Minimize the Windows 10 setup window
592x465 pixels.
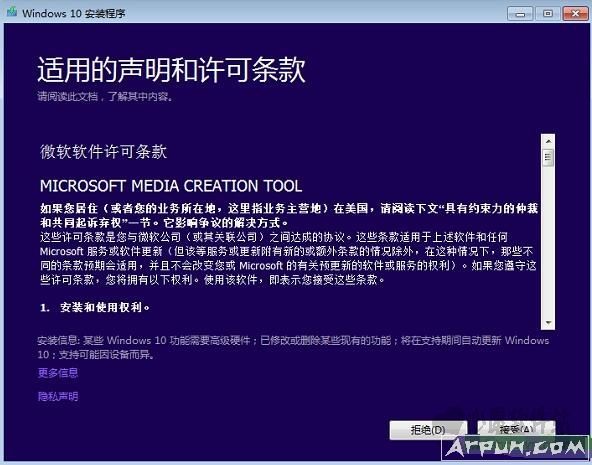(520, 14)
